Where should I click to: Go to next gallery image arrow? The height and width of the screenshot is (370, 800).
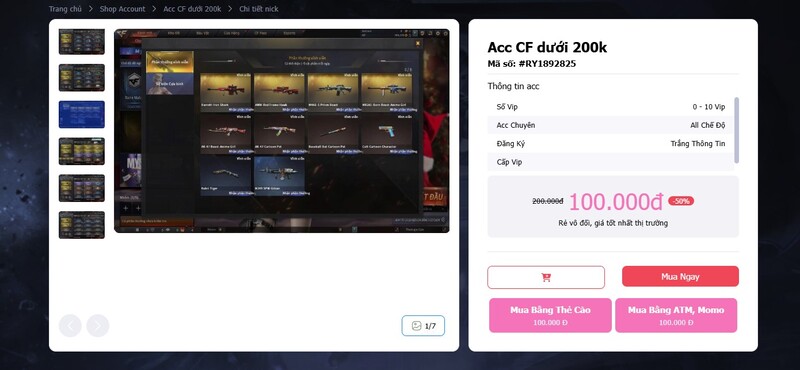coord(97,326)
